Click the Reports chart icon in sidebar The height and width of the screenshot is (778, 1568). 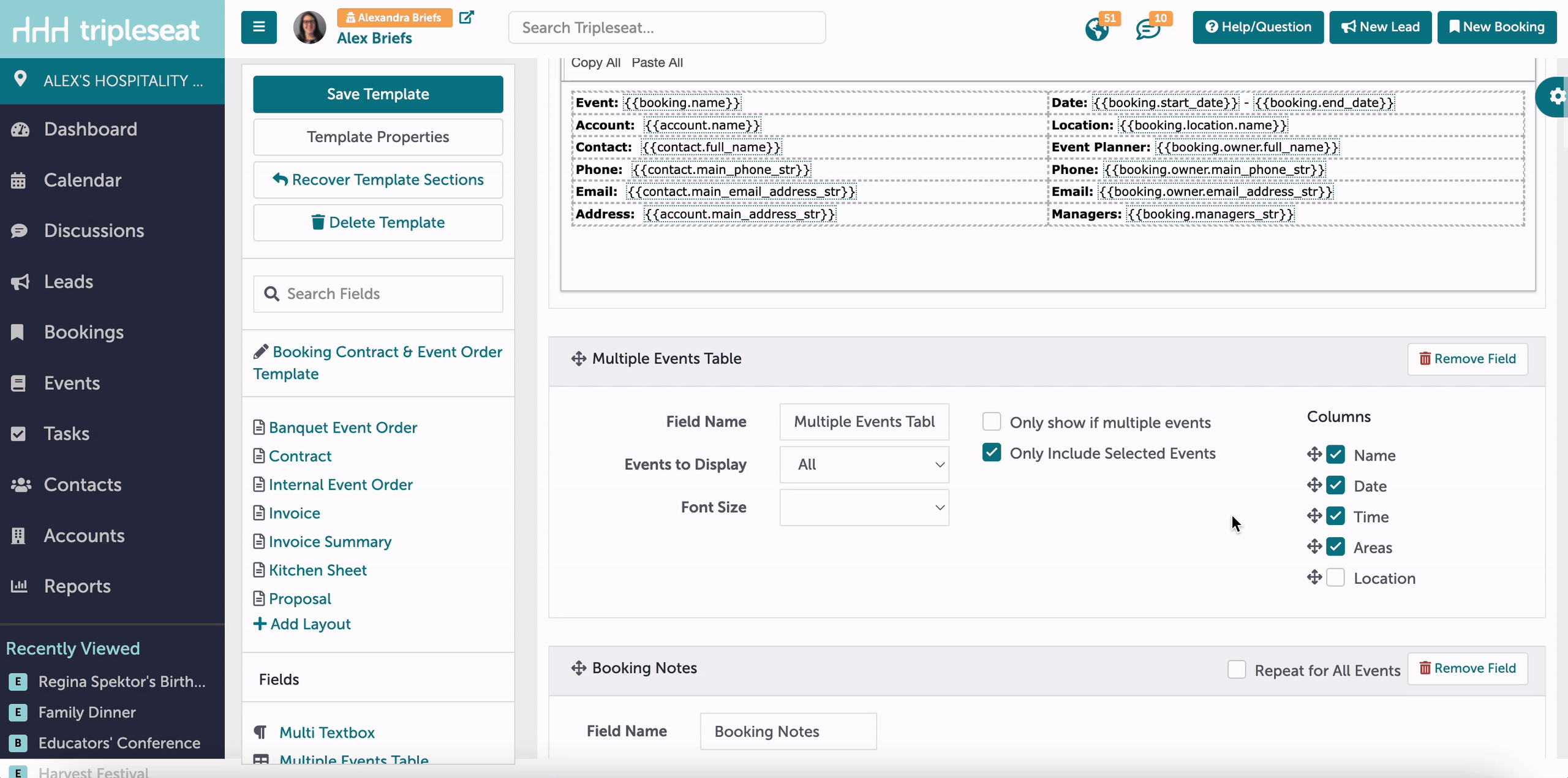click(x=19, y=586)
